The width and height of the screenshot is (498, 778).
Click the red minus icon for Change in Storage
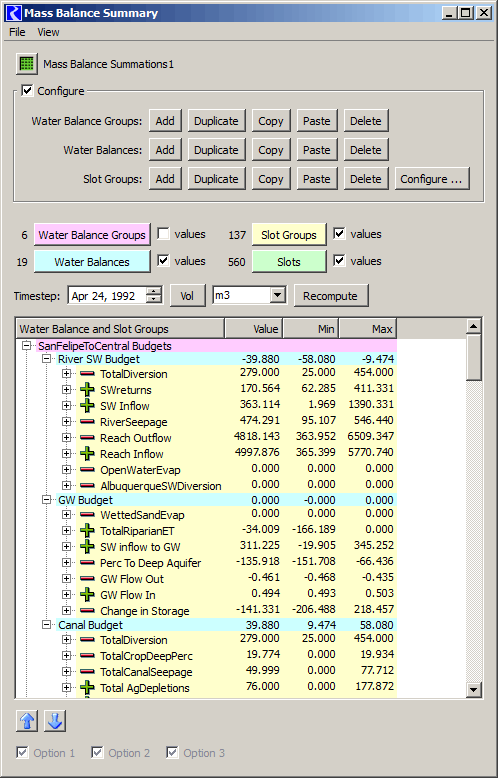(x=87, y=610)
